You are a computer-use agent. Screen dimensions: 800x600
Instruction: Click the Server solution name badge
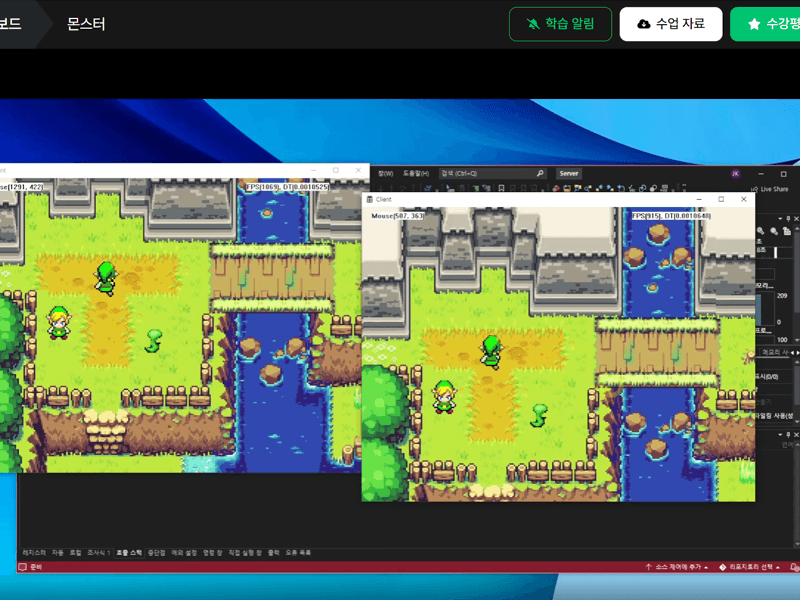pyautogui.click(x=568, y=173)
